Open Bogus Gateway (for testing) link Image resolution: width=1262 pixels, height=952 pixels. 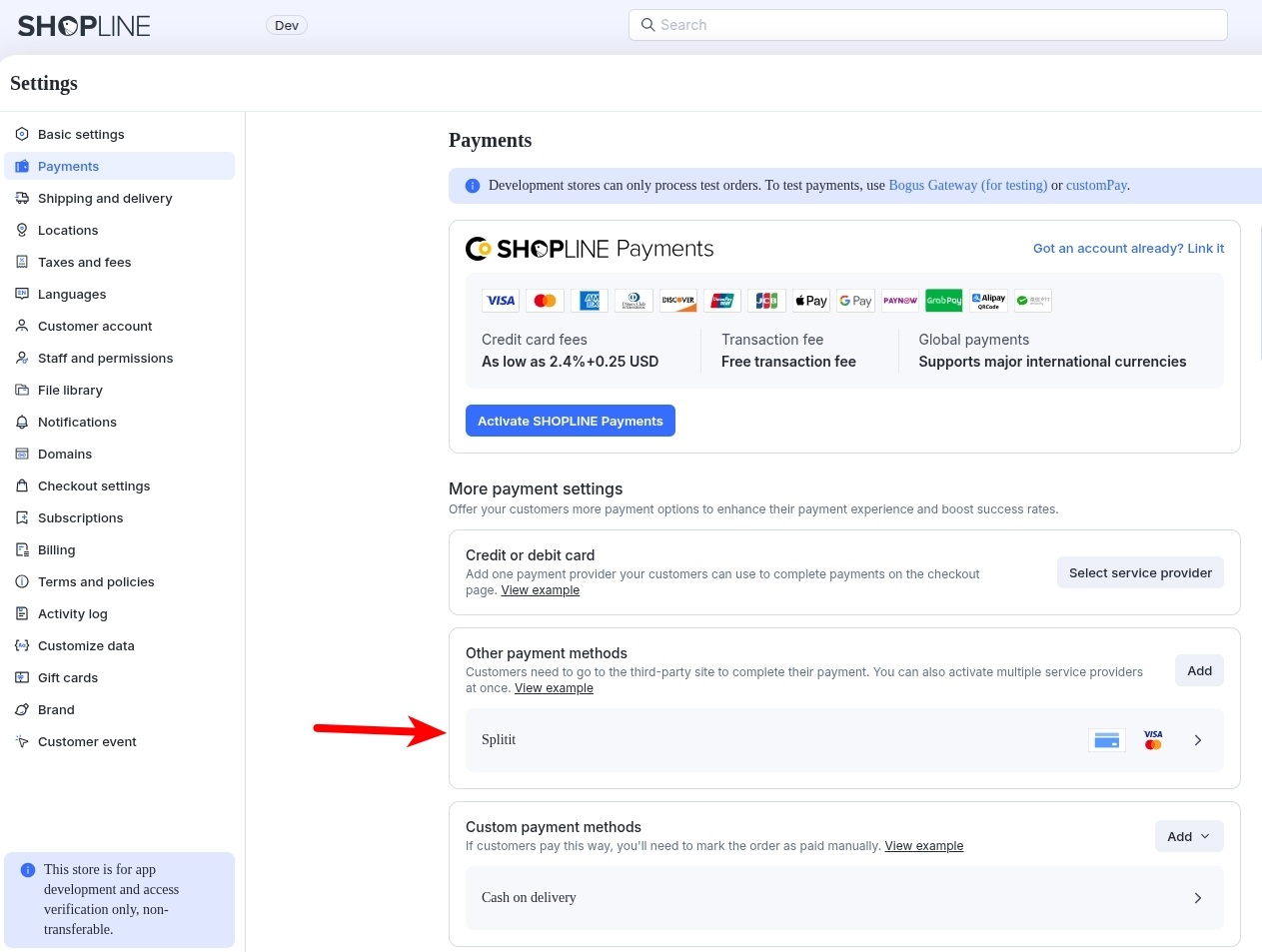[x=968, y=185]
